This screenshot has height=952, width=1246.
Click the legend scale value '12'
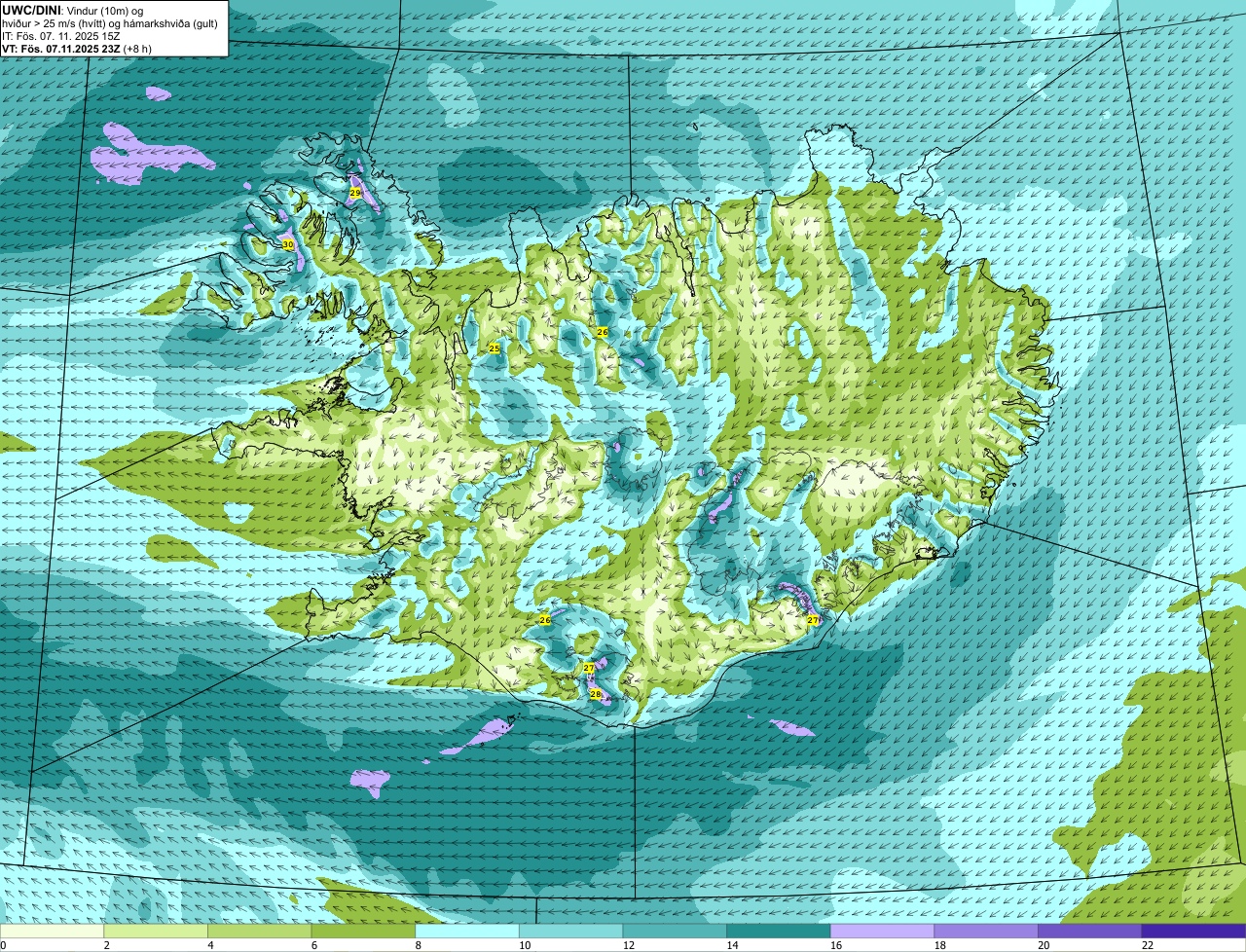point(629,945)
